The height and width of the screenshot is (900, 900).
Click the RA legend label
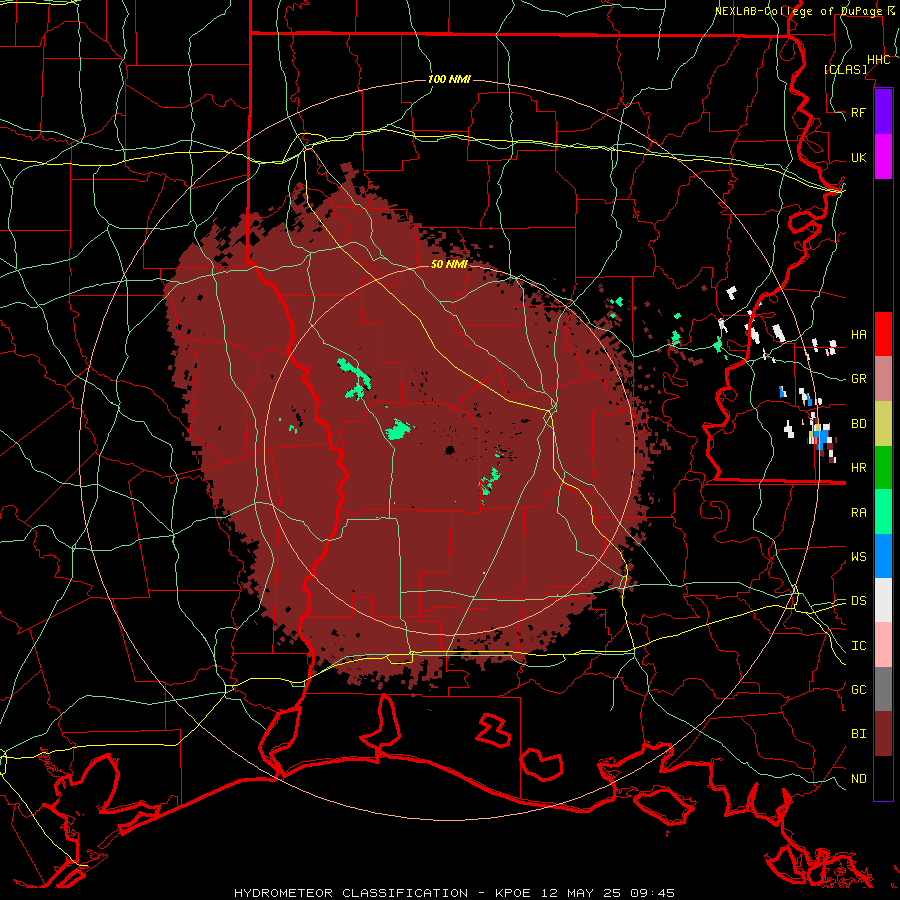pos(858,512)
